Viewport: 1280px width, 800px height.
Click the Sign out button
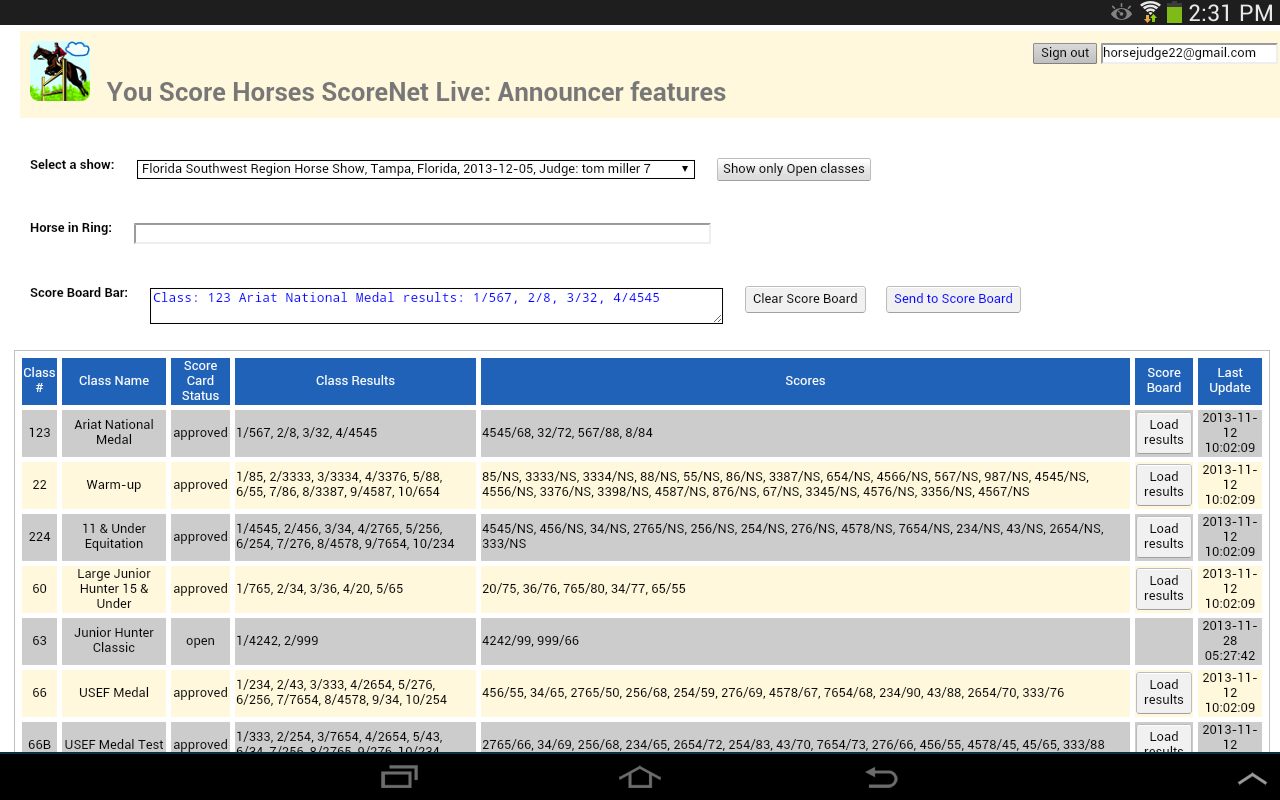1064,53
